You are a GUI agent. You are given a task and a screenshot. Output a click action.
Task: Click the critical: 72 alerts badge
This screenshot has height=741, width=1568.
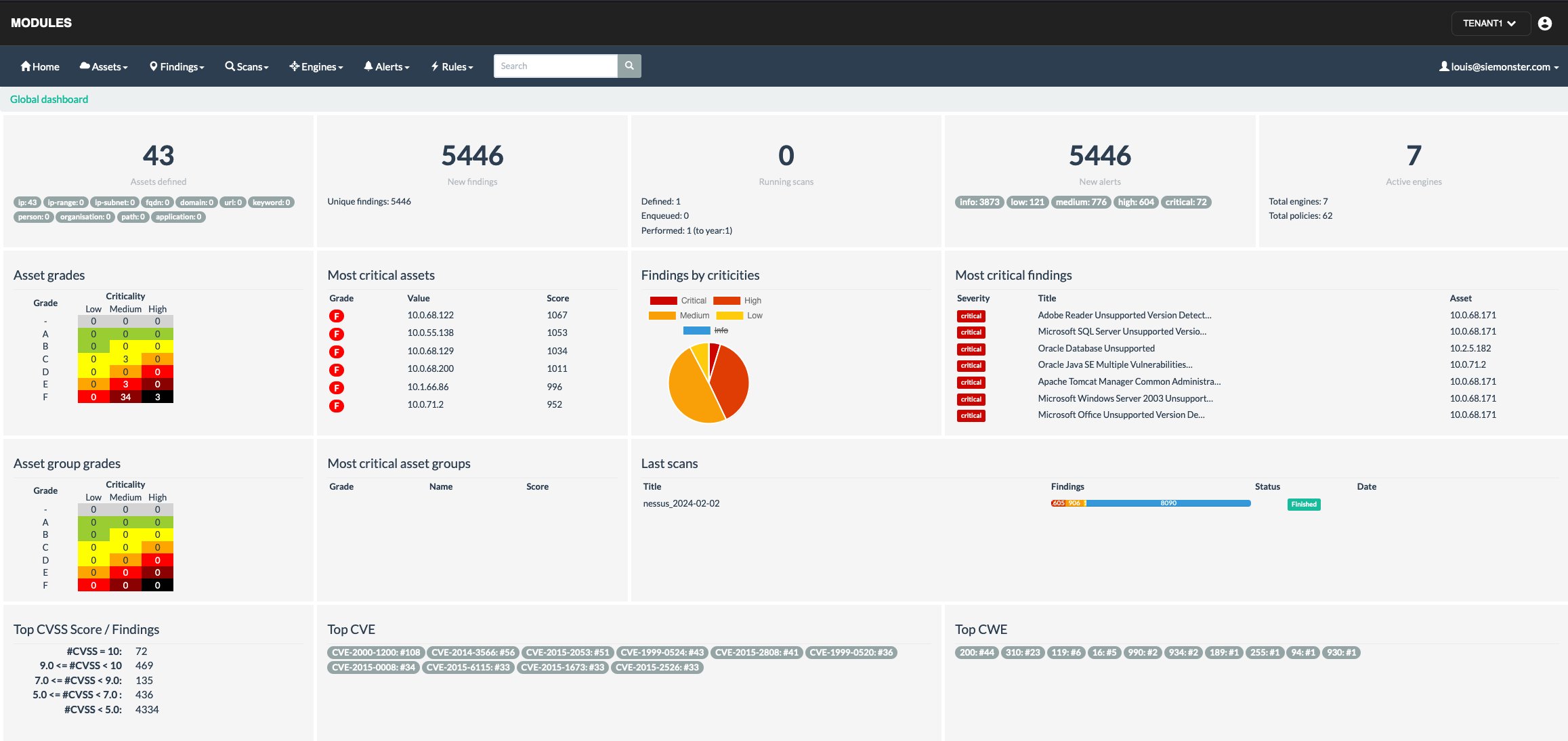tap(1185, 202)
